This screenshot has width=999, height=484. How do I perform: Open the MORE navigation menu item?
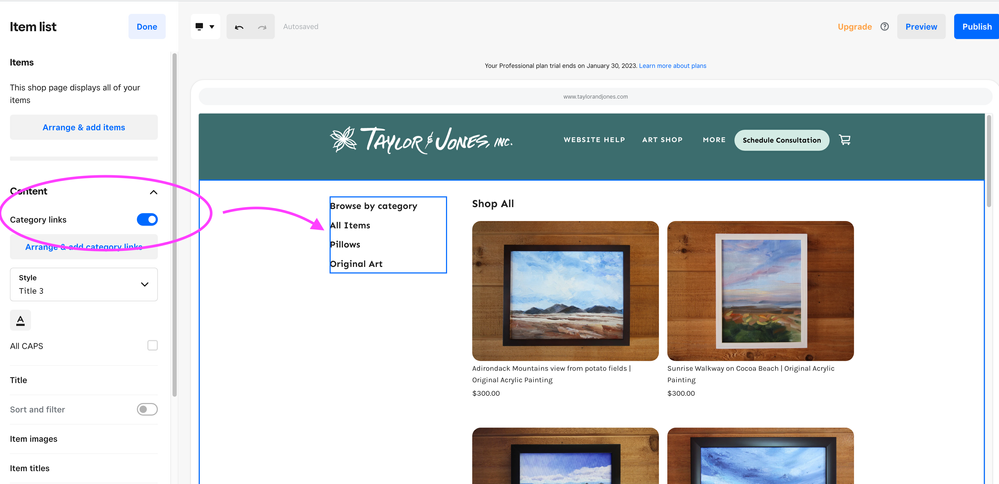[x=714, y=140]
